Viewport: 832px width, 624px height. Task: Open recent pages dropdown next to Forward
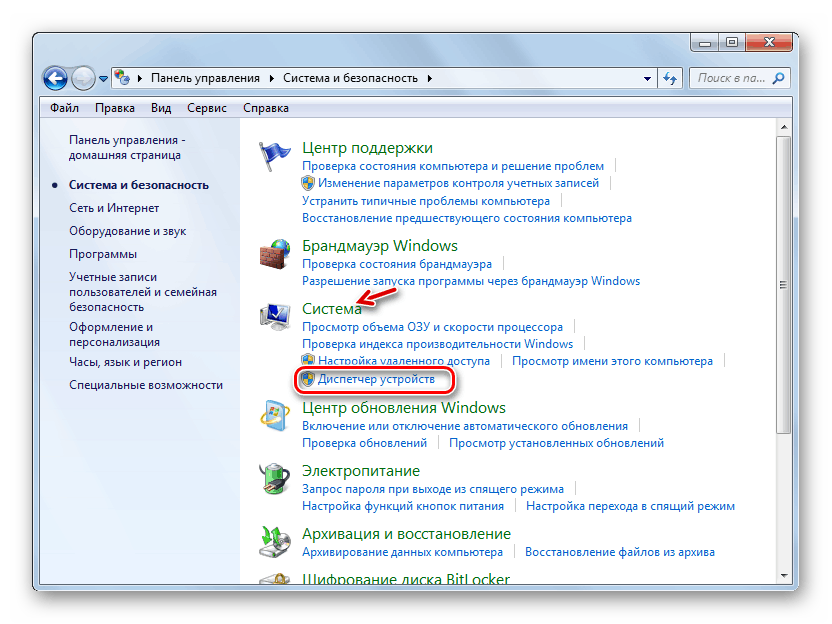[x=103, y=78]
